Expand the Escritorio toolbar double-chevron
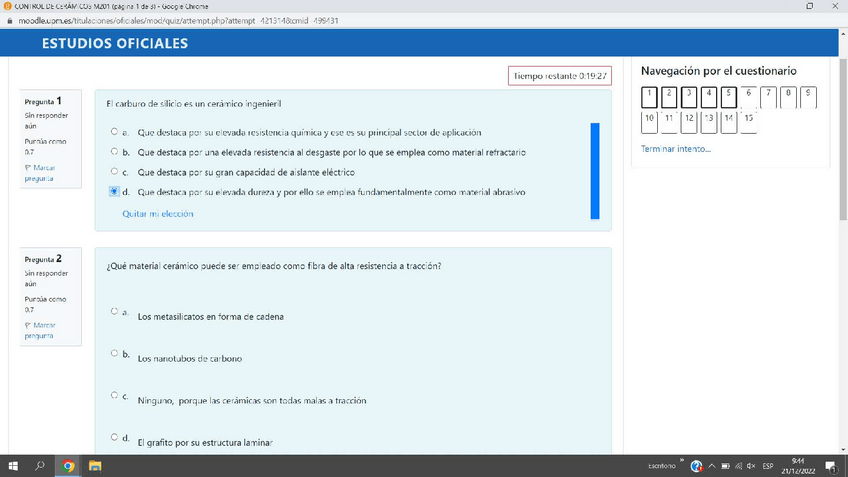The height and width of the screenshot is (477, 848). 682,462
